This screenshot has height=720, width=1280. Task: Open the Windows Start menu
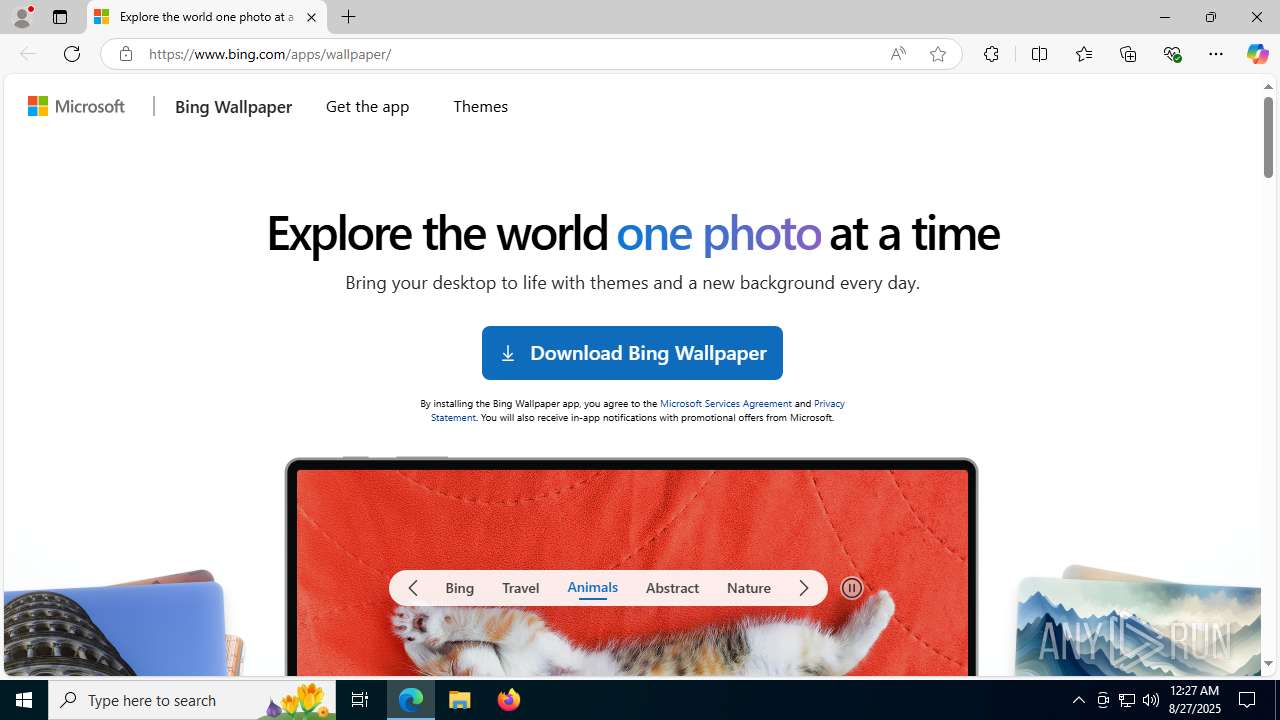(24, 700)
